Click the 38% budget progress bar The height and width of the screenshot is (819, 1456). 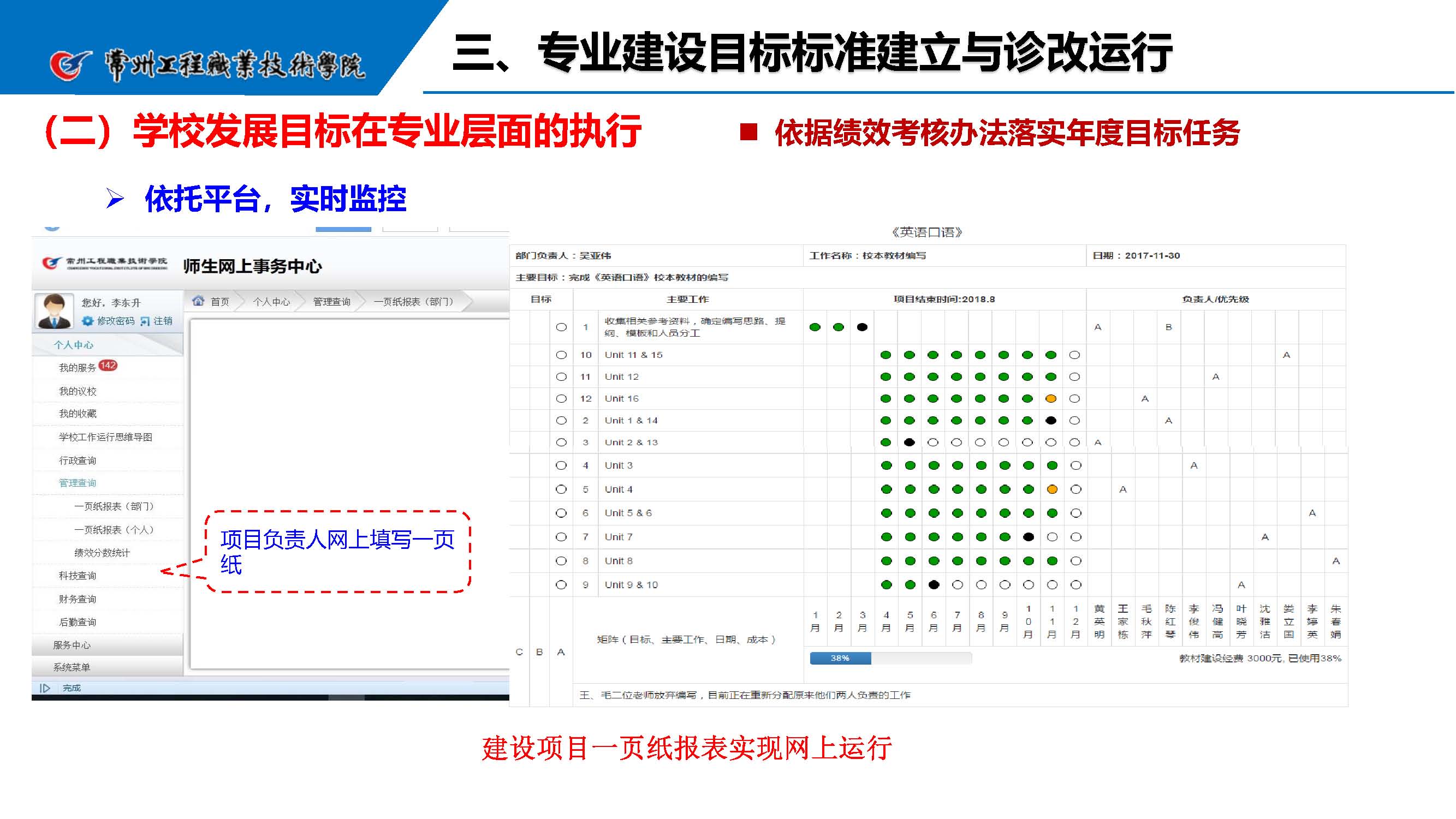click(841, 659)
